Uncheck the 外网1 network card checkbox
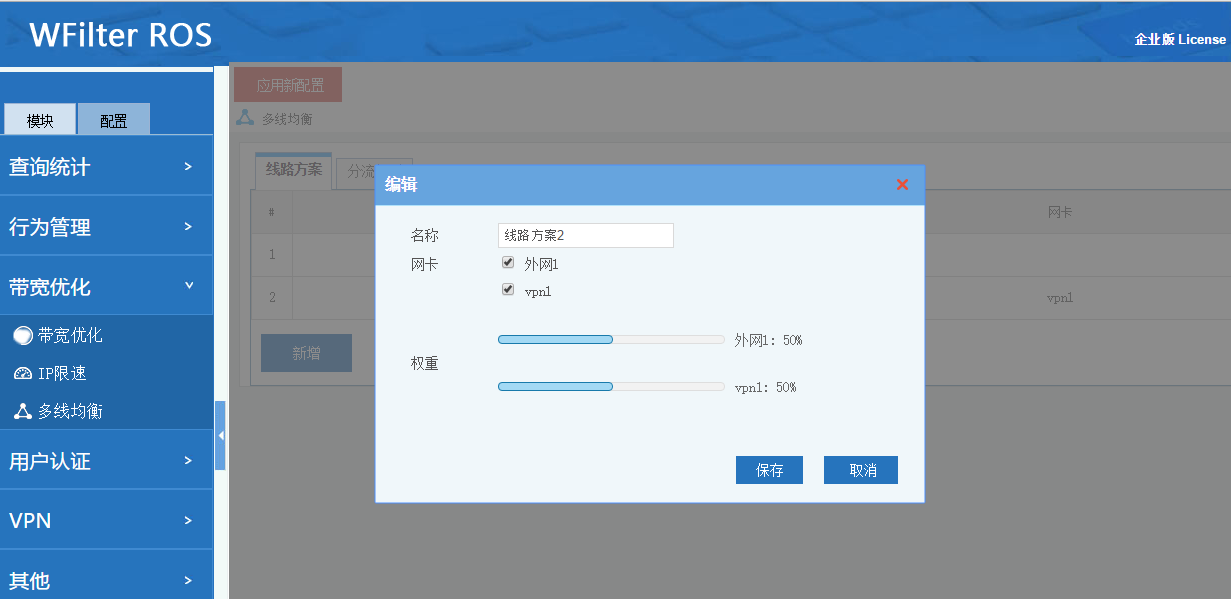Image resolution: width=1231 pixels, height=599 pixels. pos(508,263)
